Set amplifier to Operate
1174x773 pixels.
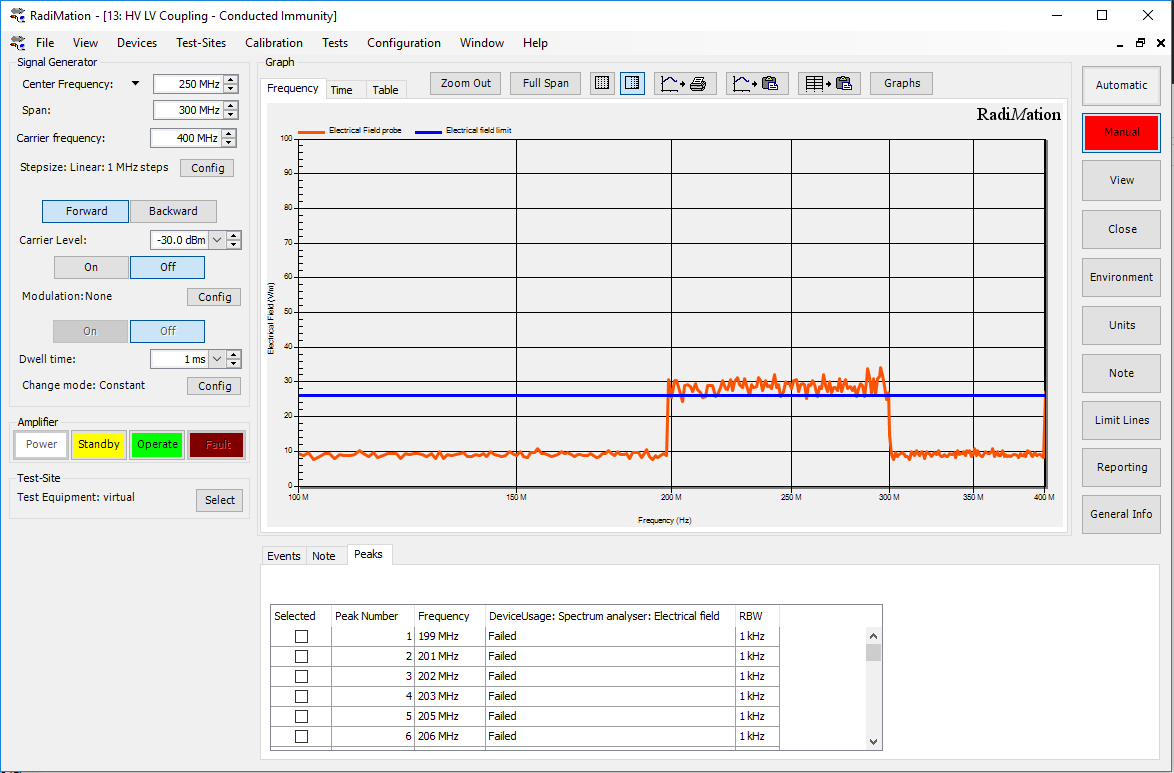157,445
